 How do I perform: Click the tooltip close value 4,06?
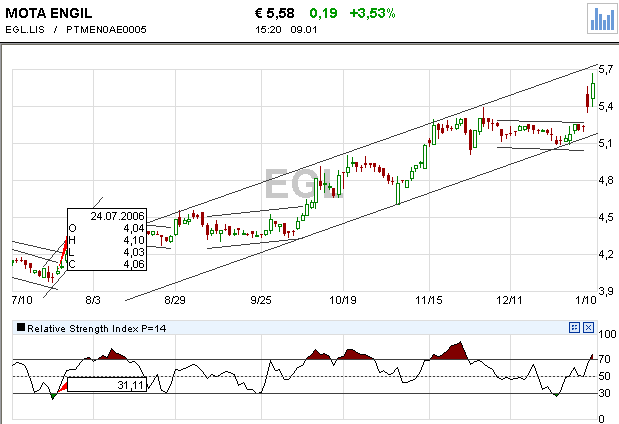click(134, 264)
